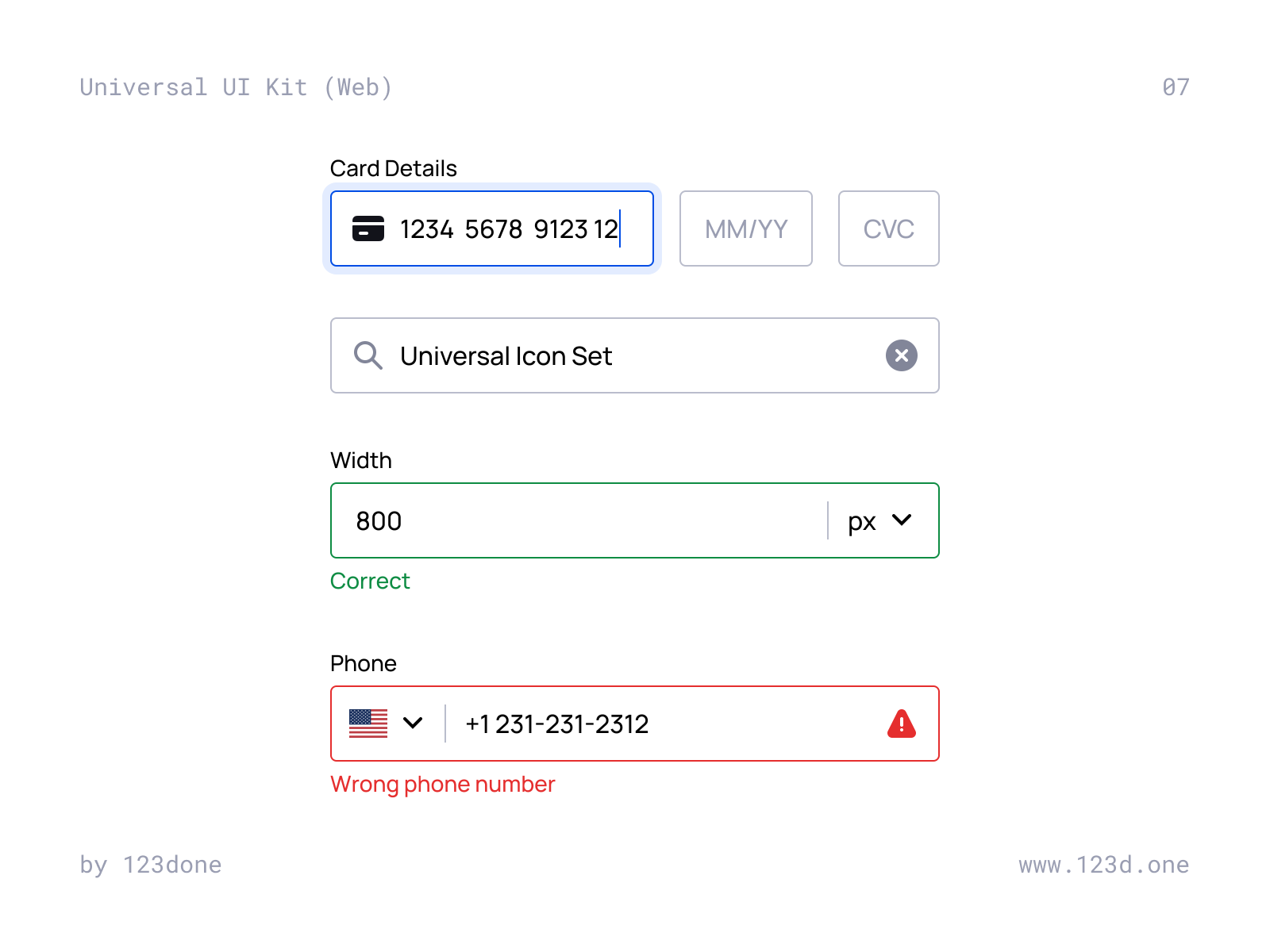
Task: Click the Card Details label
Action: point(394,168)
